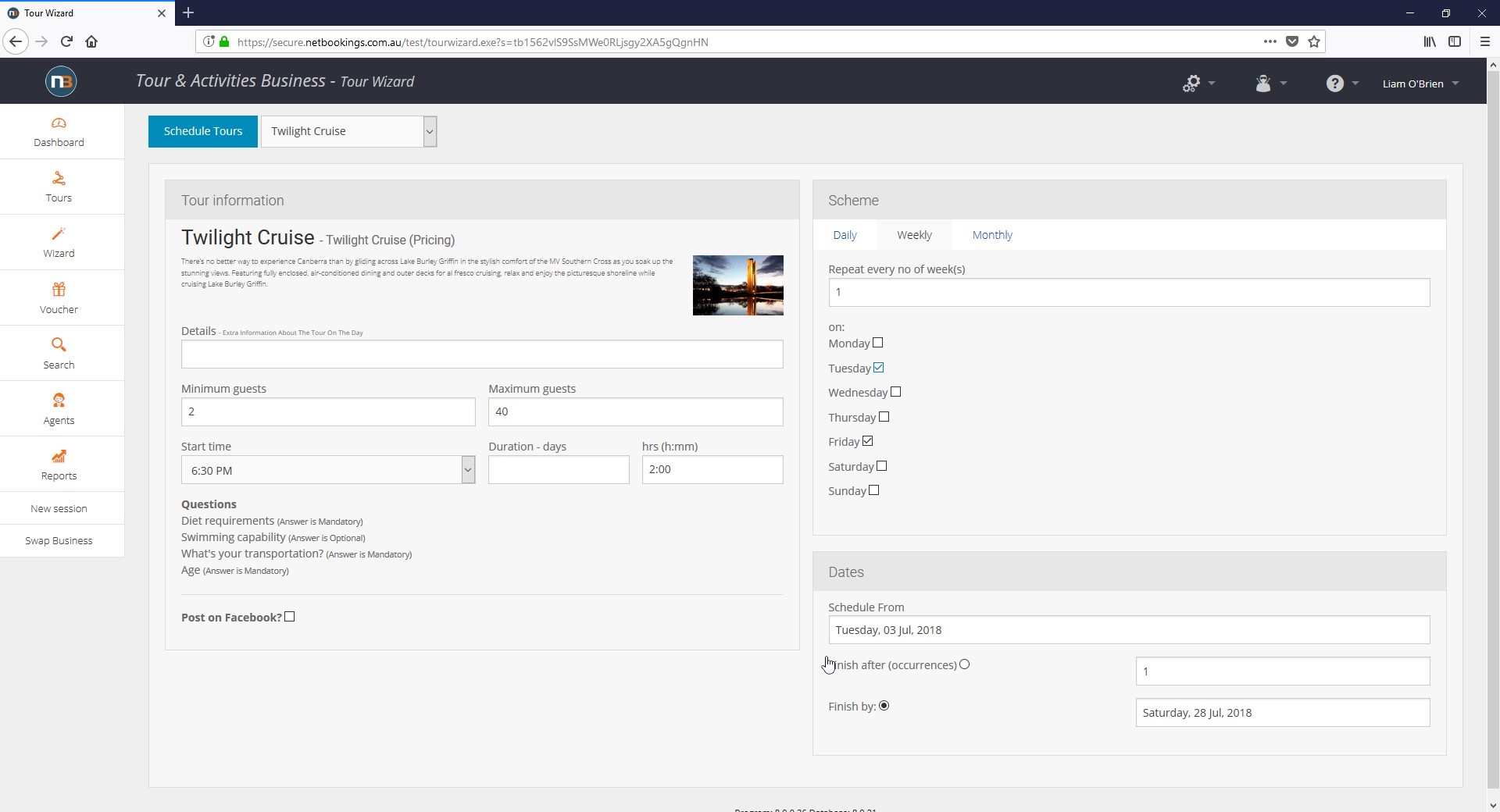Click the New session link

coord(59,508)
